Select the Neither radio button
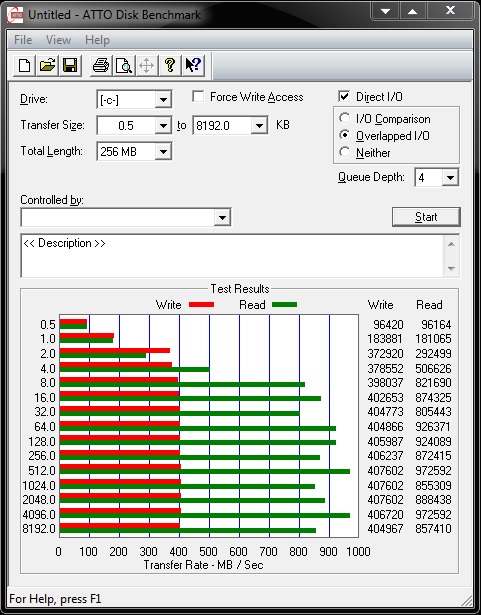This screenshot has width=481, height=615. 344,152
